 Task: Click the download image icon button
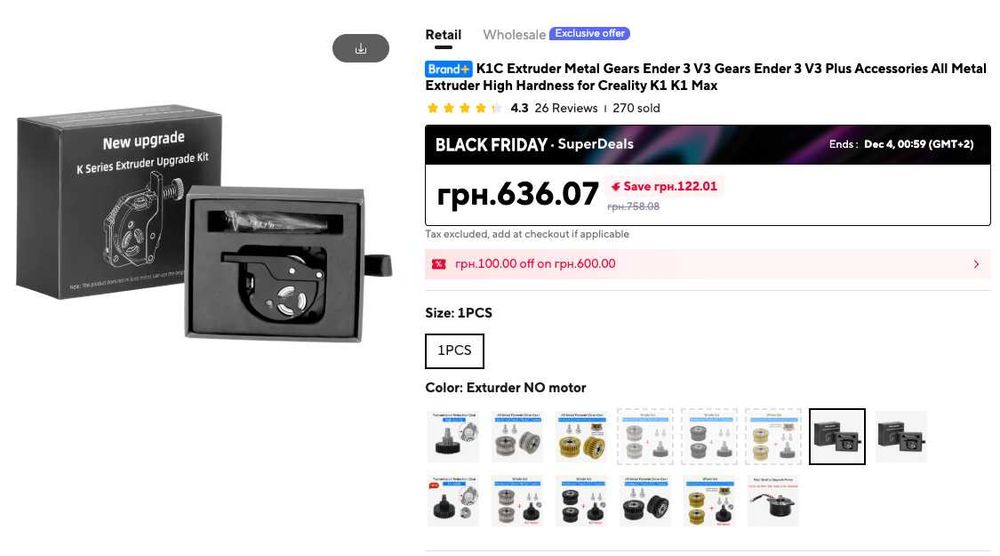pos(360,48)
